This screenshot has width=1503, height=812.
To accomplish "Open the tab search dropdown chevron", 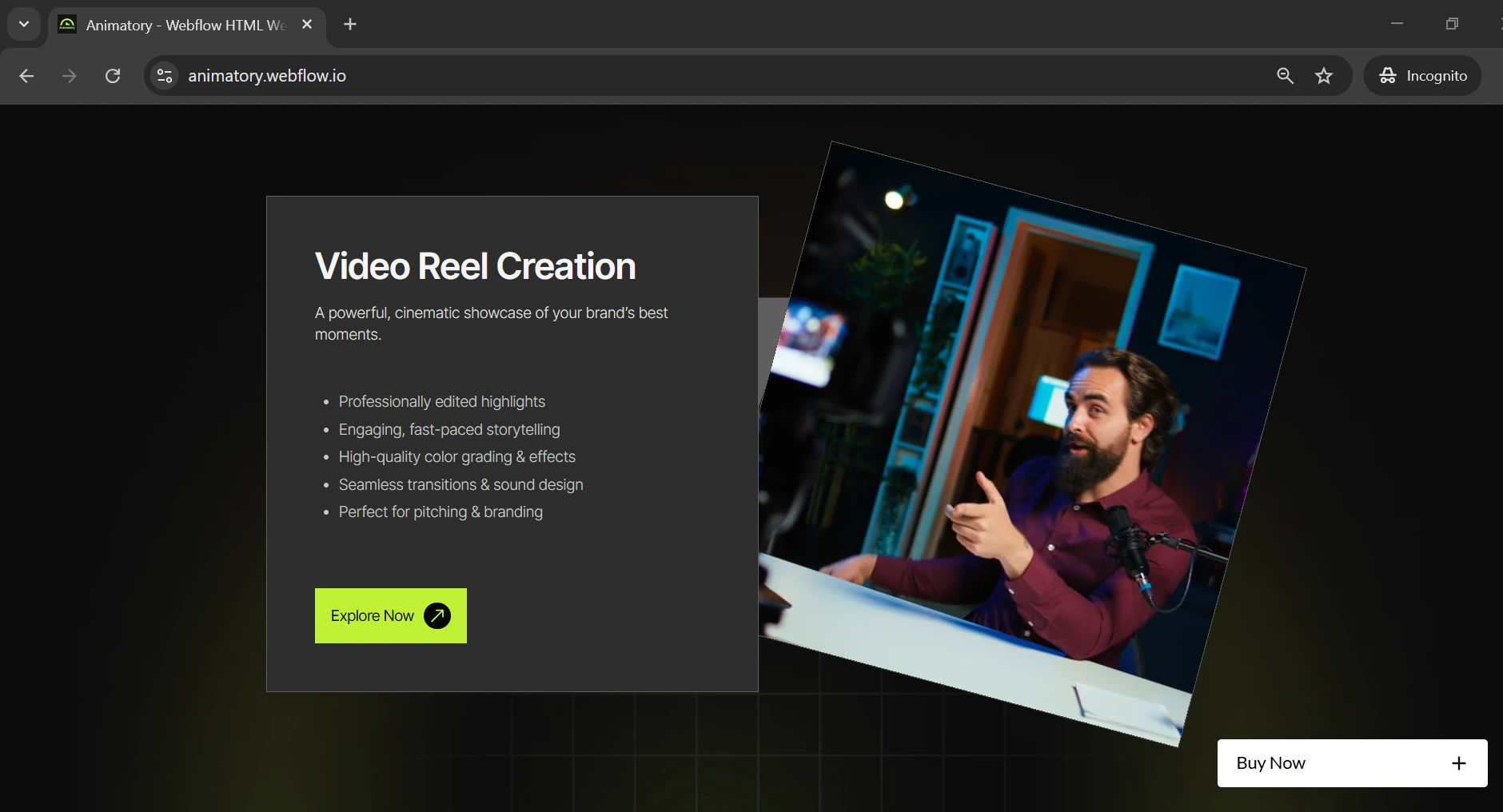I will pyautogui.click(x=24, y=24).
